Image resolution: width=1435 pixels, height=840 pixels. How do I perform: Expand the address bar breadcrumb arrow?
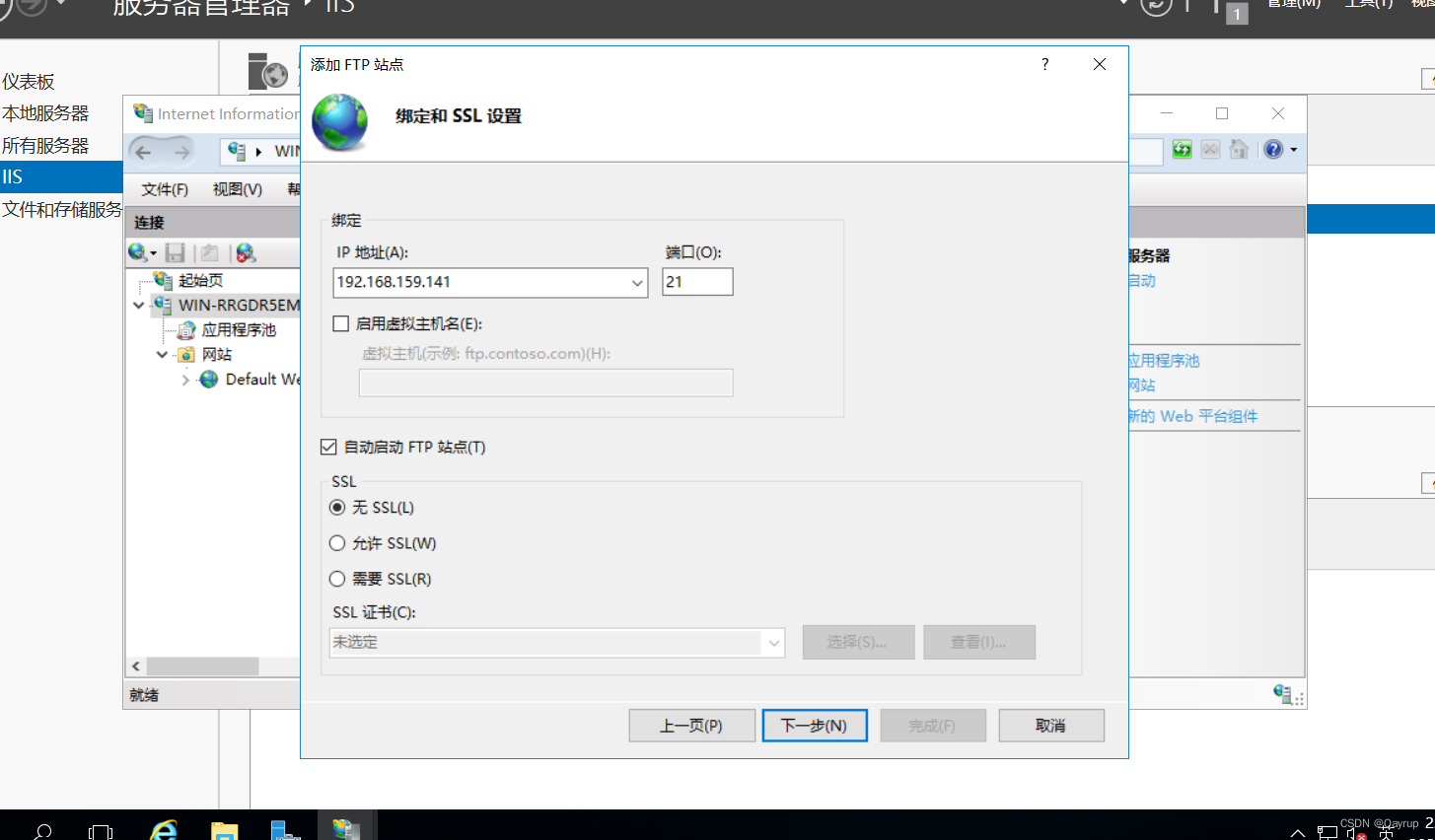(258, 152)
